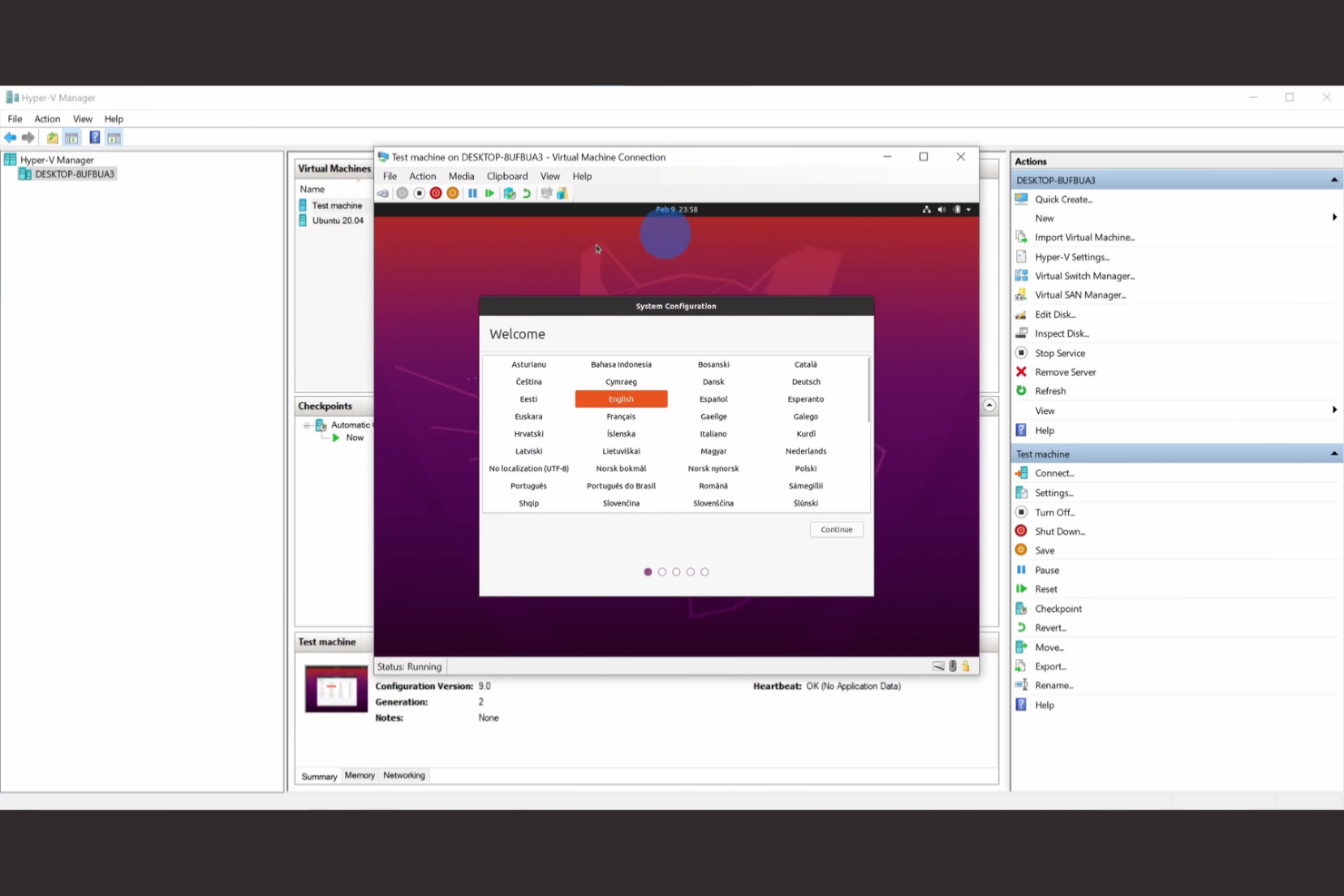1344x896 pixels.
Task: Click Export... action
Action: (x=1051, y=666)
